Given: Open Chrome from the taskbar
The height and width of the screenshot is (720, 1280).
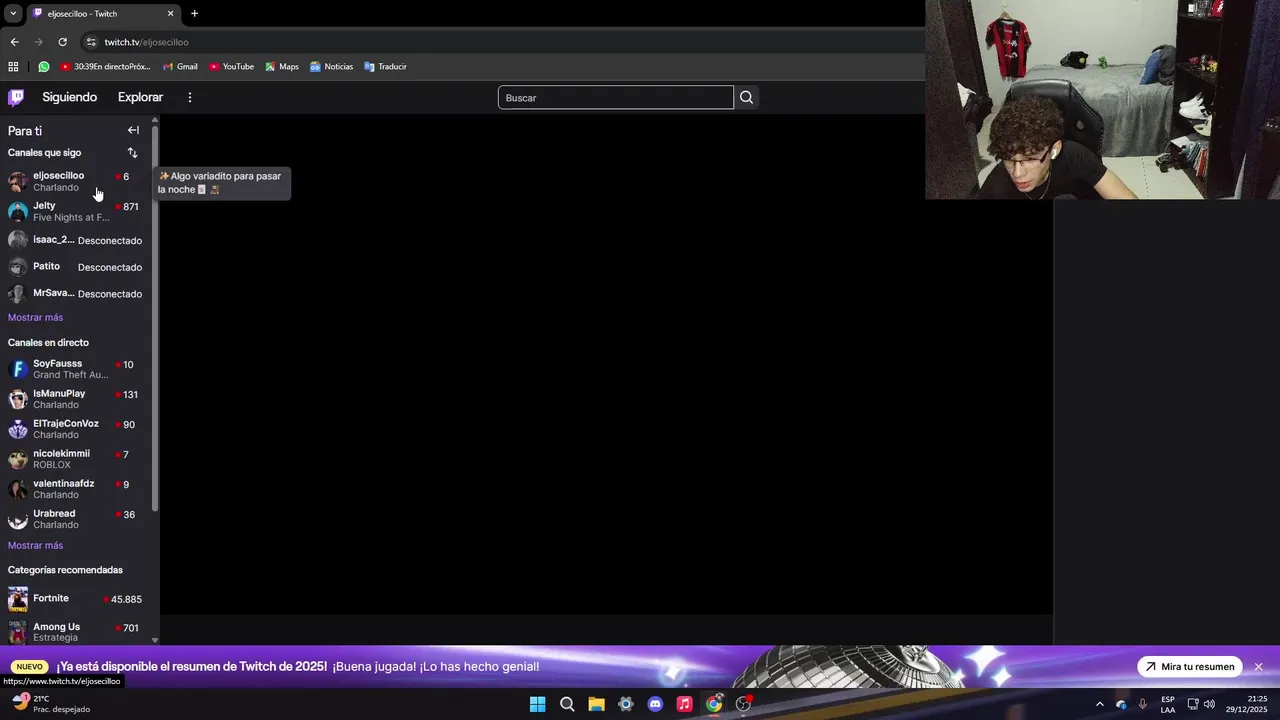Looking at the screenshot, I should coord(714,704).
